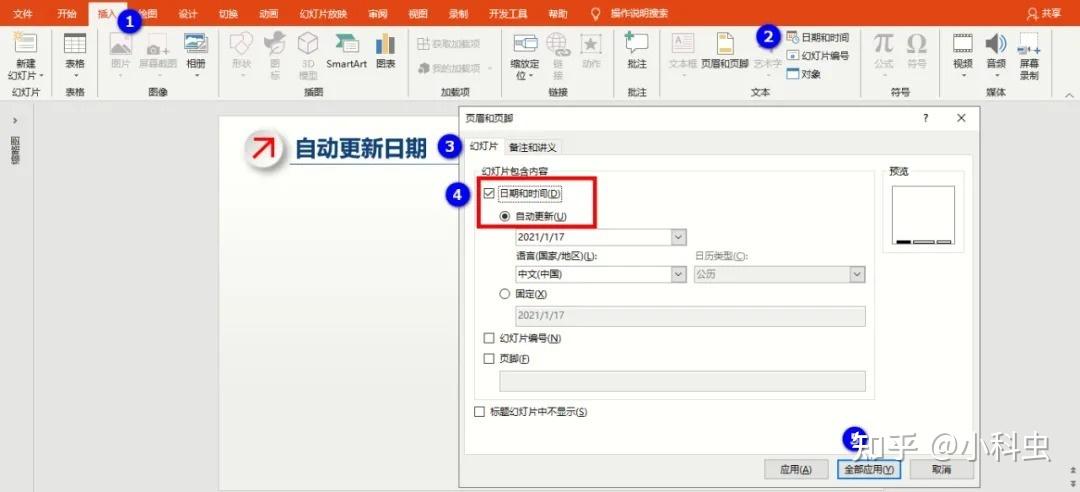Click the Text Box (文本框) icon

pyautogui.click(x=683, y=43)
